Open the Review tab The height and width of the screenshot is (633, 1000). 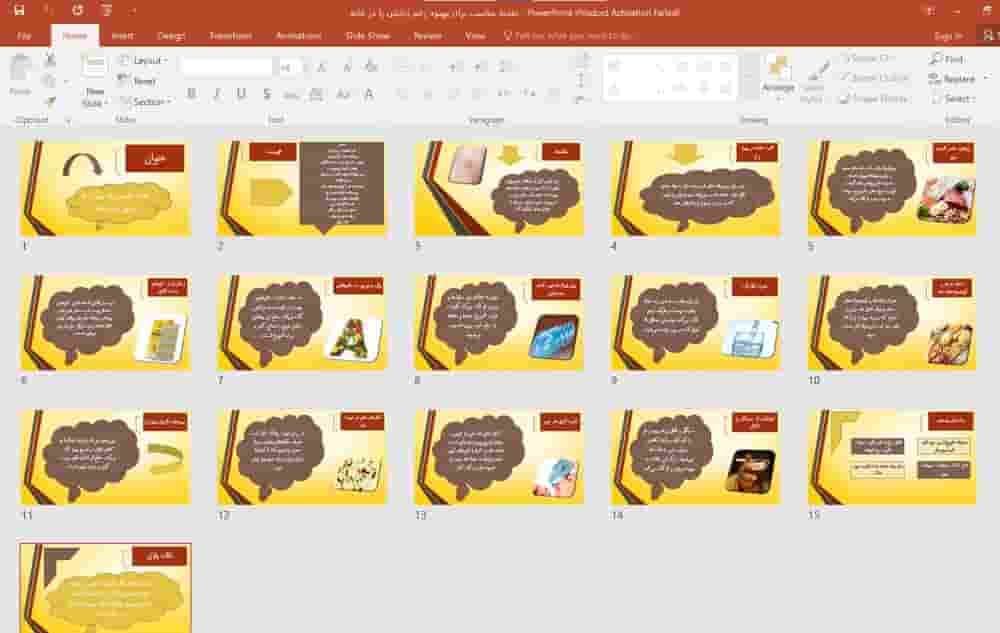427,36
